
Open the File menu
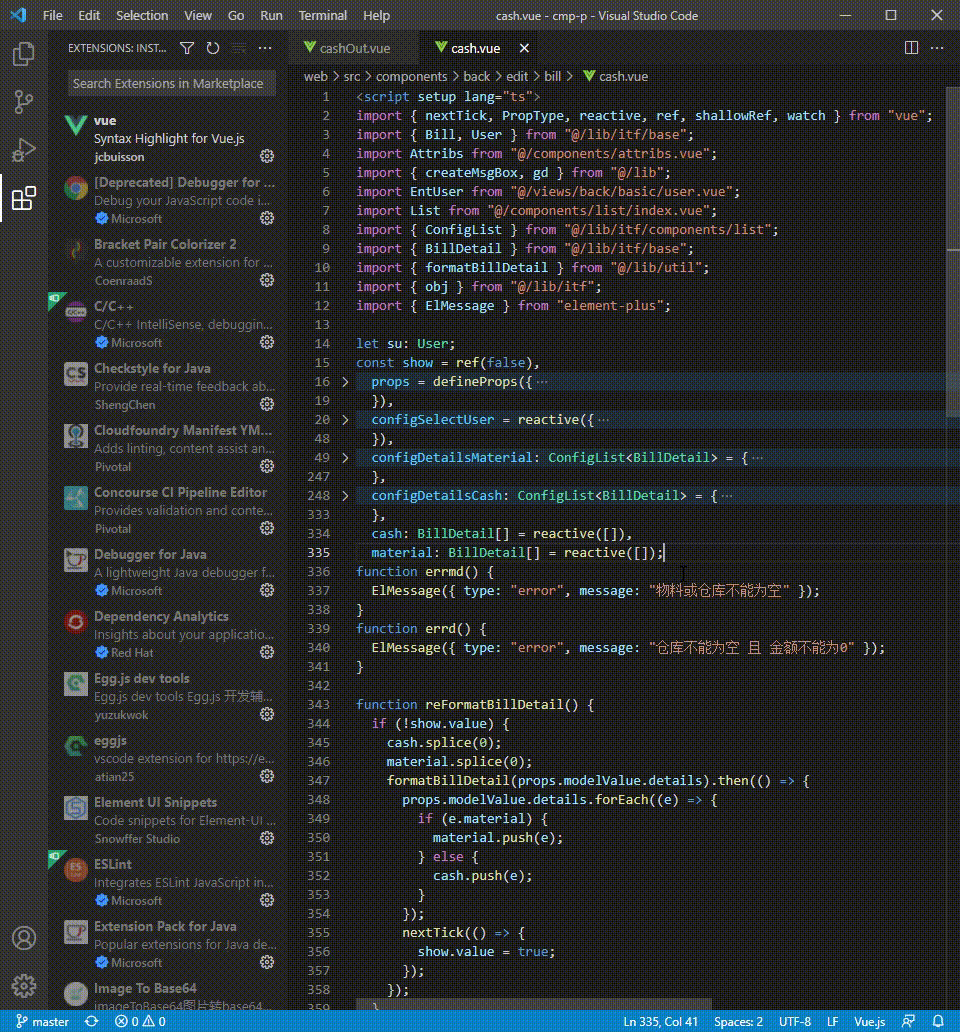(53, 15)
